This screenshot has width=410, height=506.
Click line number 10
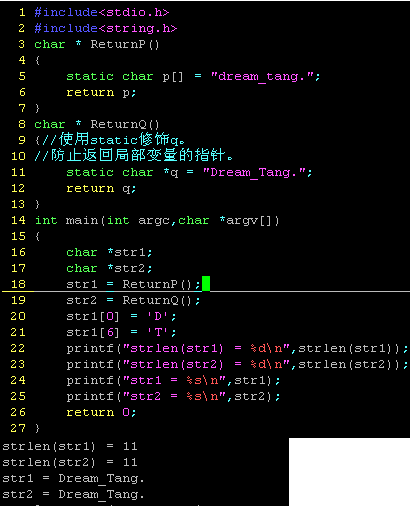(x=18, y=156)
